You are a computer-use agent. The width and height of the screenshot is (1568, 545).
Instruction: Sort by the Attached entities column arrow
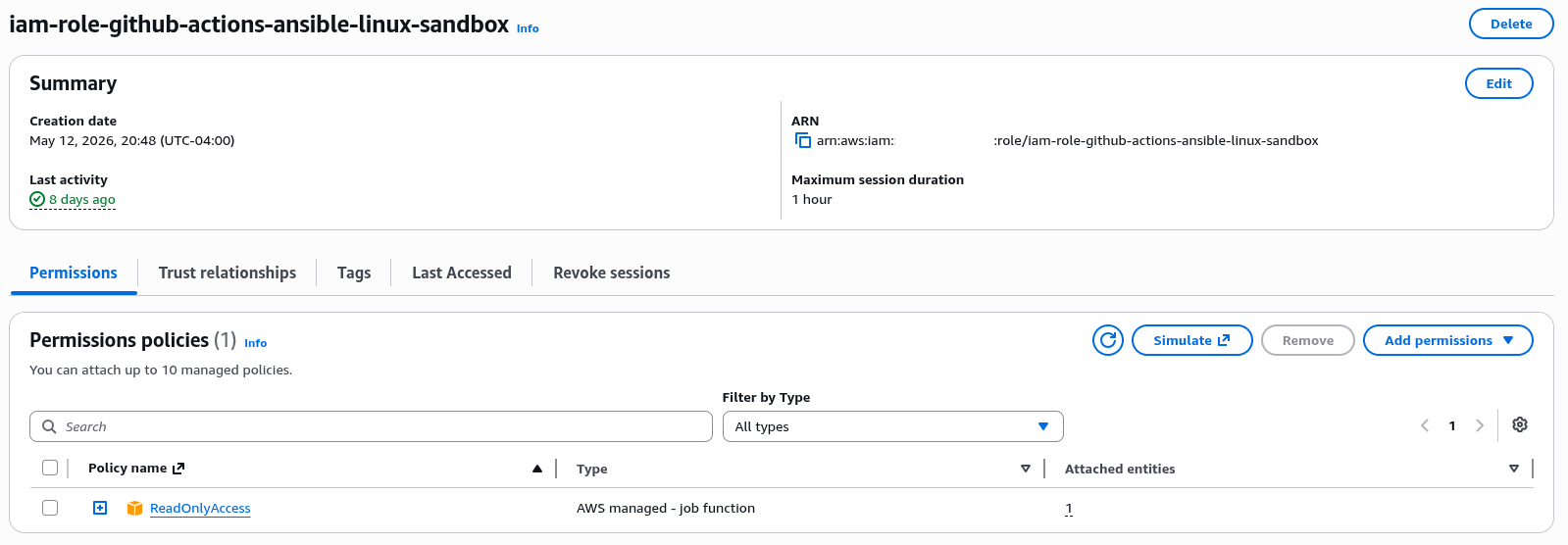[1514, 469]
